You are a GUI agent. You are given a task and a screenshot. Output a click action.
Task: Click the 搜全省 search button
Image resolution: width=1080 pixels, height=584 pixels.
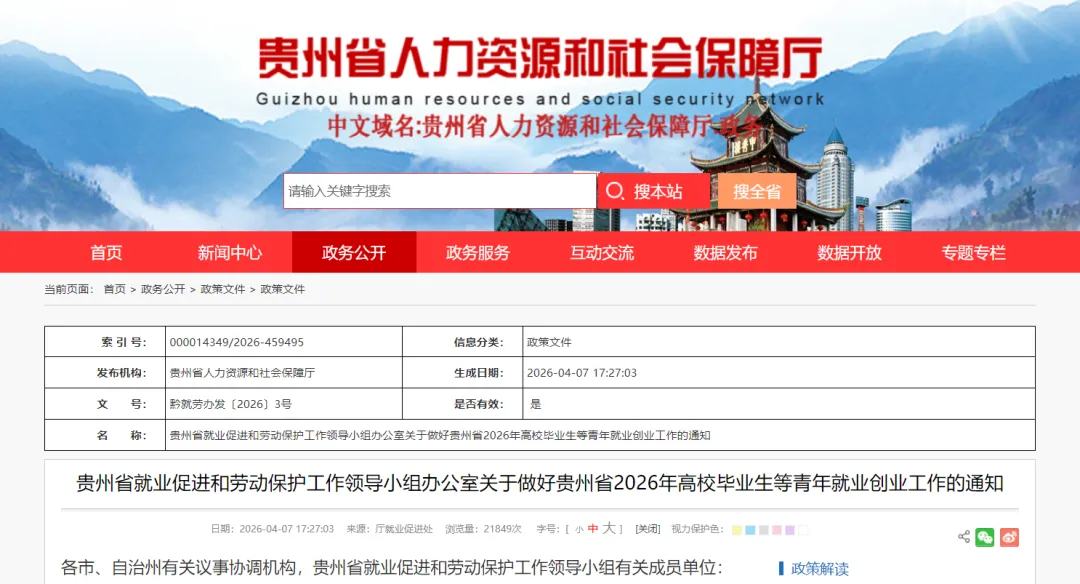click(757, 191)
